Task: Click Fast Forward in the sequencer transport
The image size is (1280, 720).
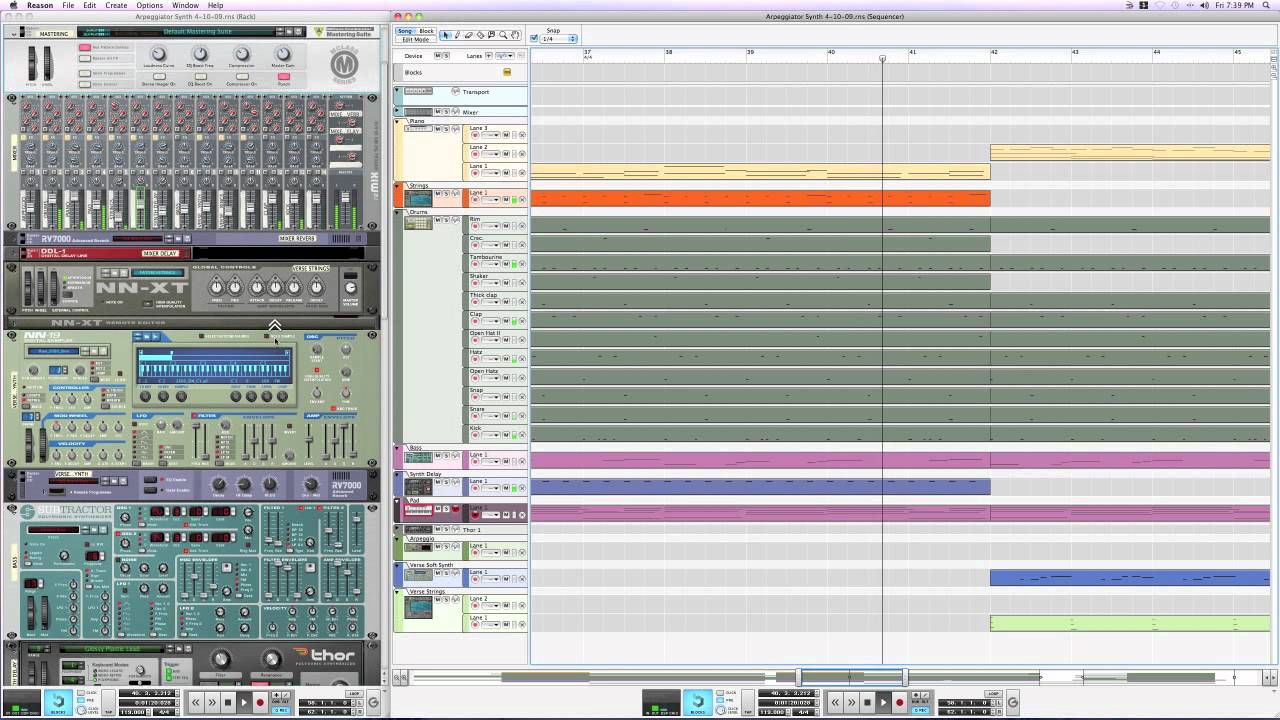Action: pos(852,702)
